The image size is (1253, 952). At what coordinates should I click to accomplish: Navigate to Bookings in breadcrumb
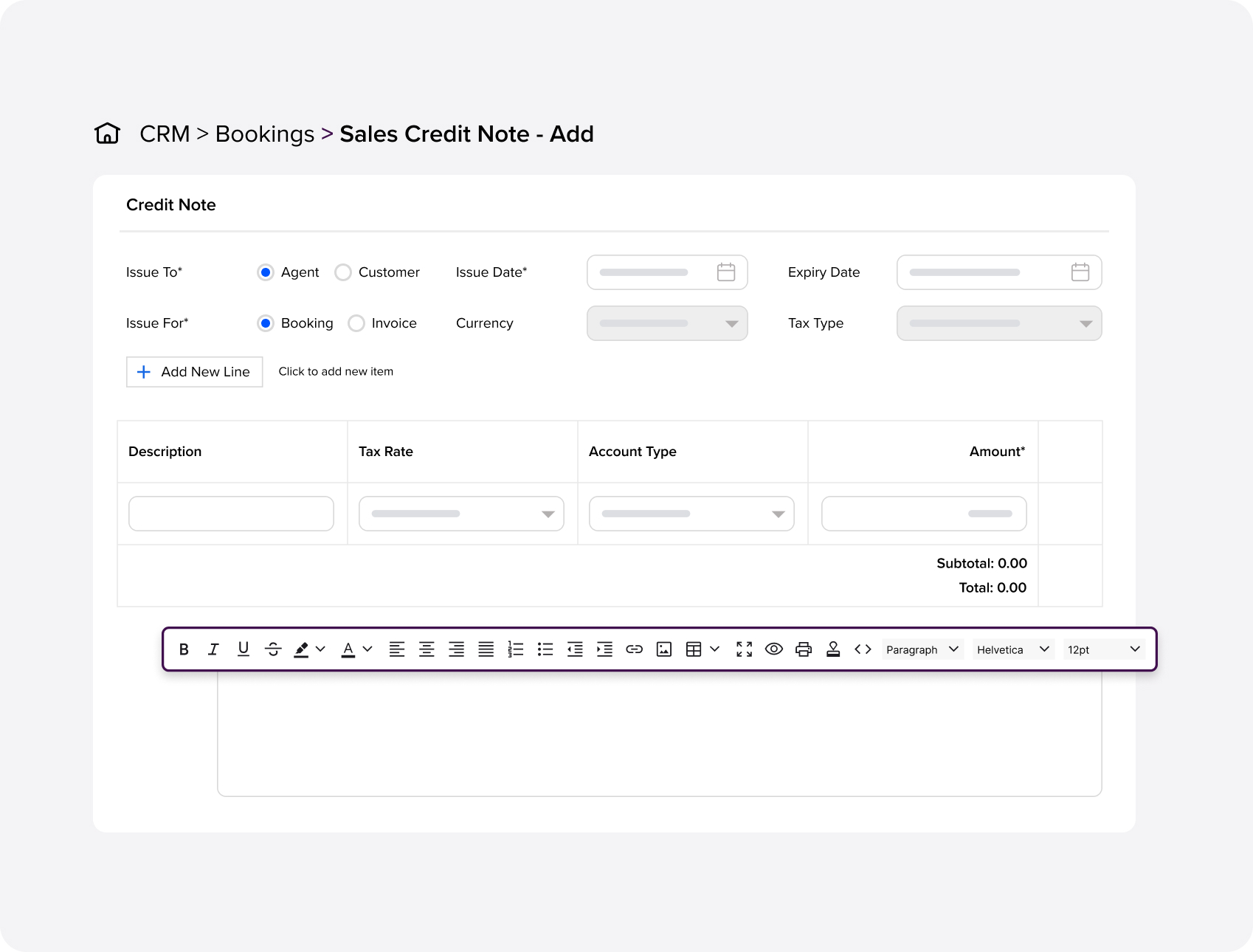click(265, 134)
